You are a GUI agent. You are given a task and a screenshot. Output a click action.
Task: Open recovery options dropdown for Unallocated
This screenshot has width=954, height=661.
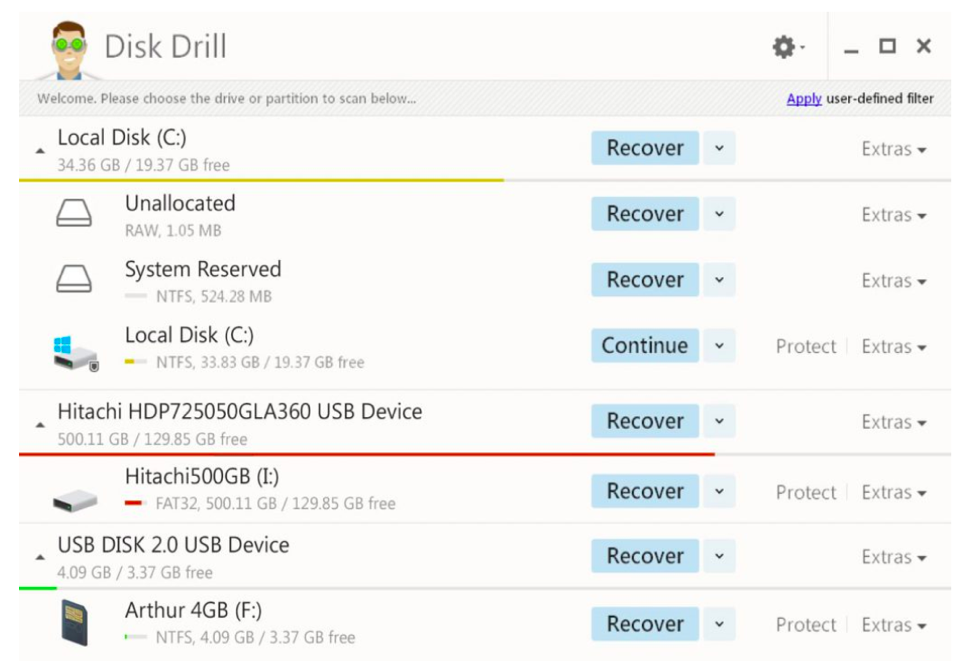[x=719, y=214]
